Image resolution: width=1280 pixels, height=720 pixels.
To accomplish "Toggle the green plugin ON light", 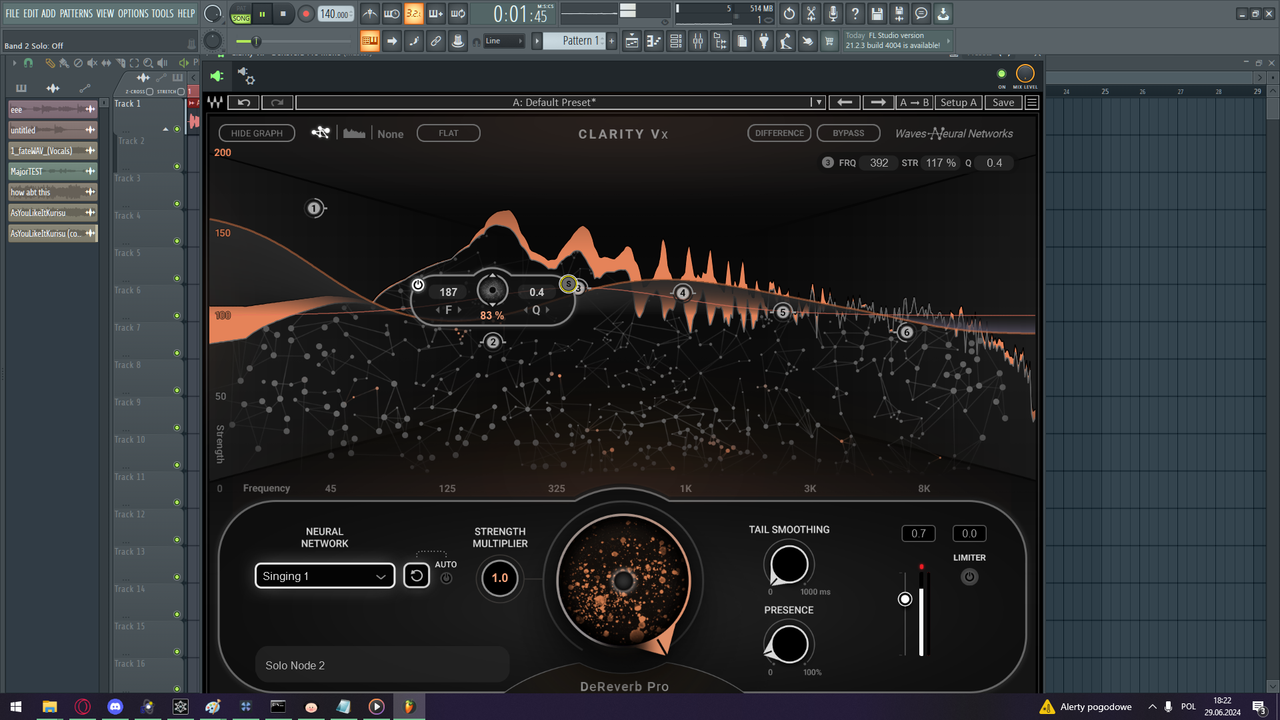I will 1002,74.
